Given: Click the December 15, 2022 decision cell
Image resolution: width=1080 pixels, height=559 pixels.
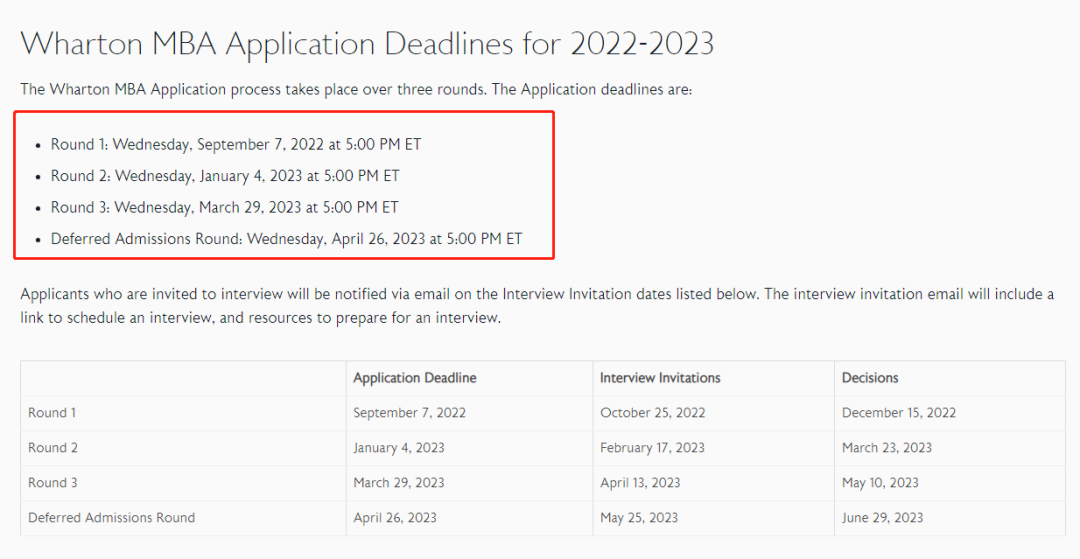Looking at the screenshot, I should [899, 413].
